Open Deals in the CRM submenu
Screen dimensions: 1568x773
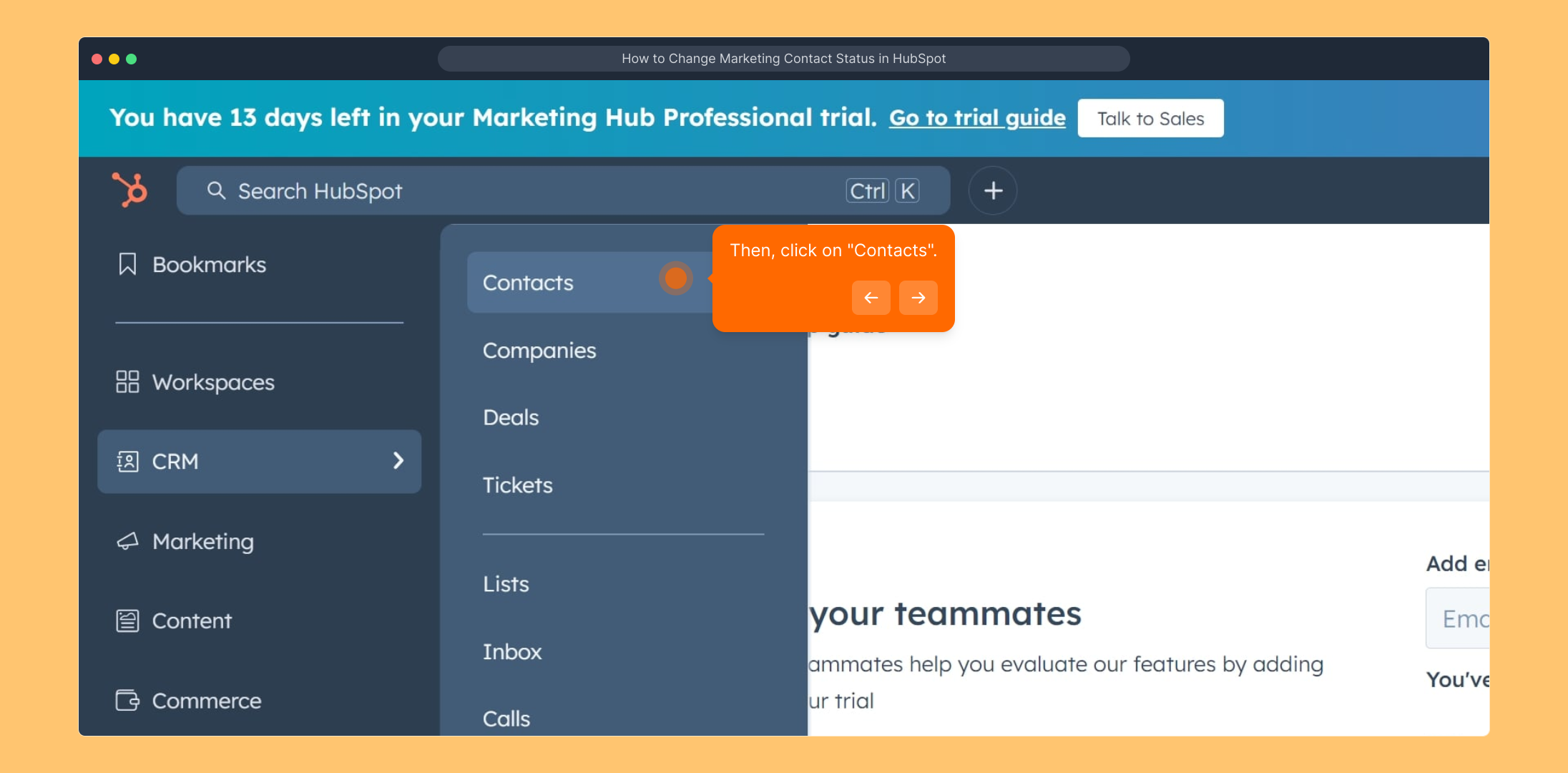point(511,417)
